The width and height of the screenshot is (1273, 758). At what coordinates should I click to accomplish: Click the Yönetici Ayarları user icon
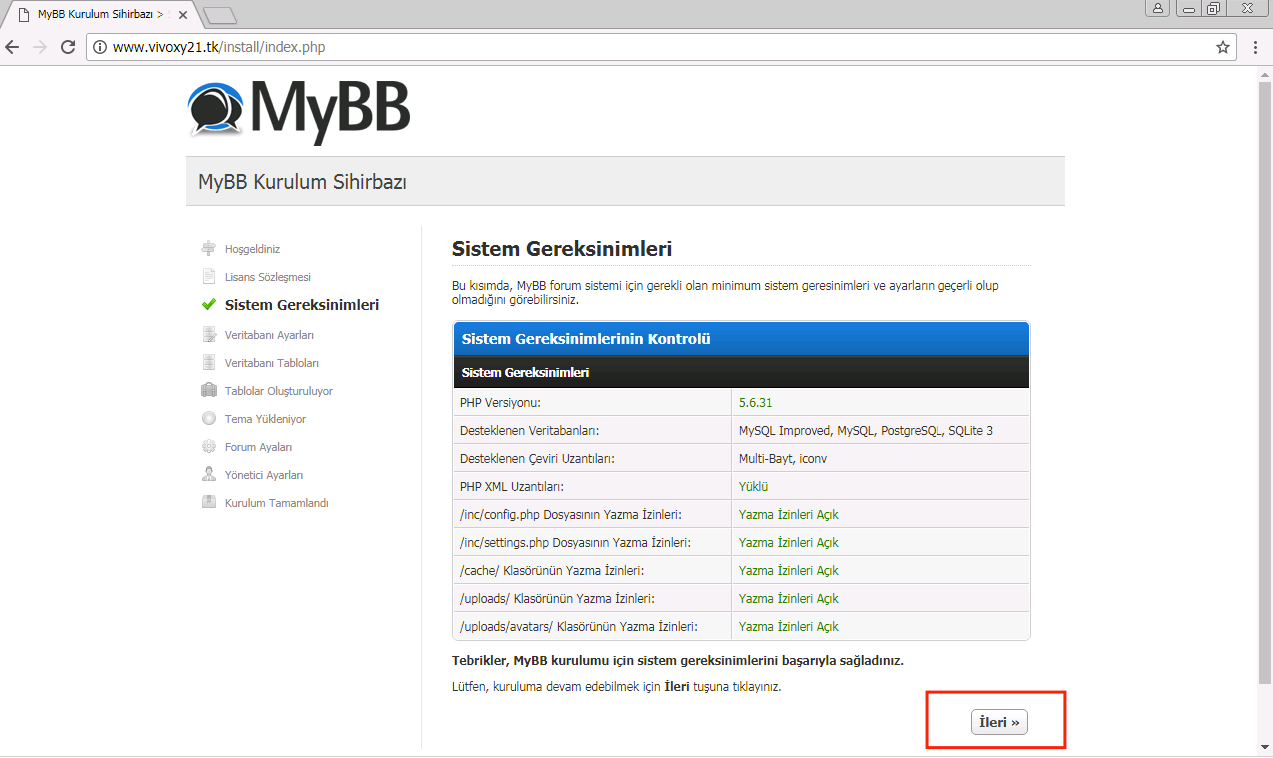click(209, 475)
